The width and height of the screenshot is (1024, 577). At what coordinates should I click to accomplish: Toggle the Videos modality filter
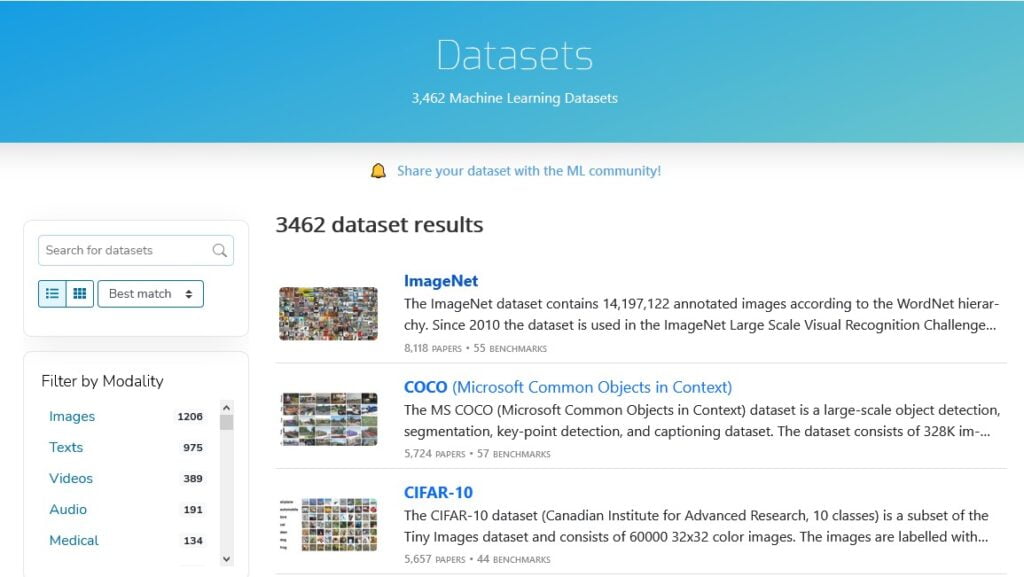click(71, 478)
